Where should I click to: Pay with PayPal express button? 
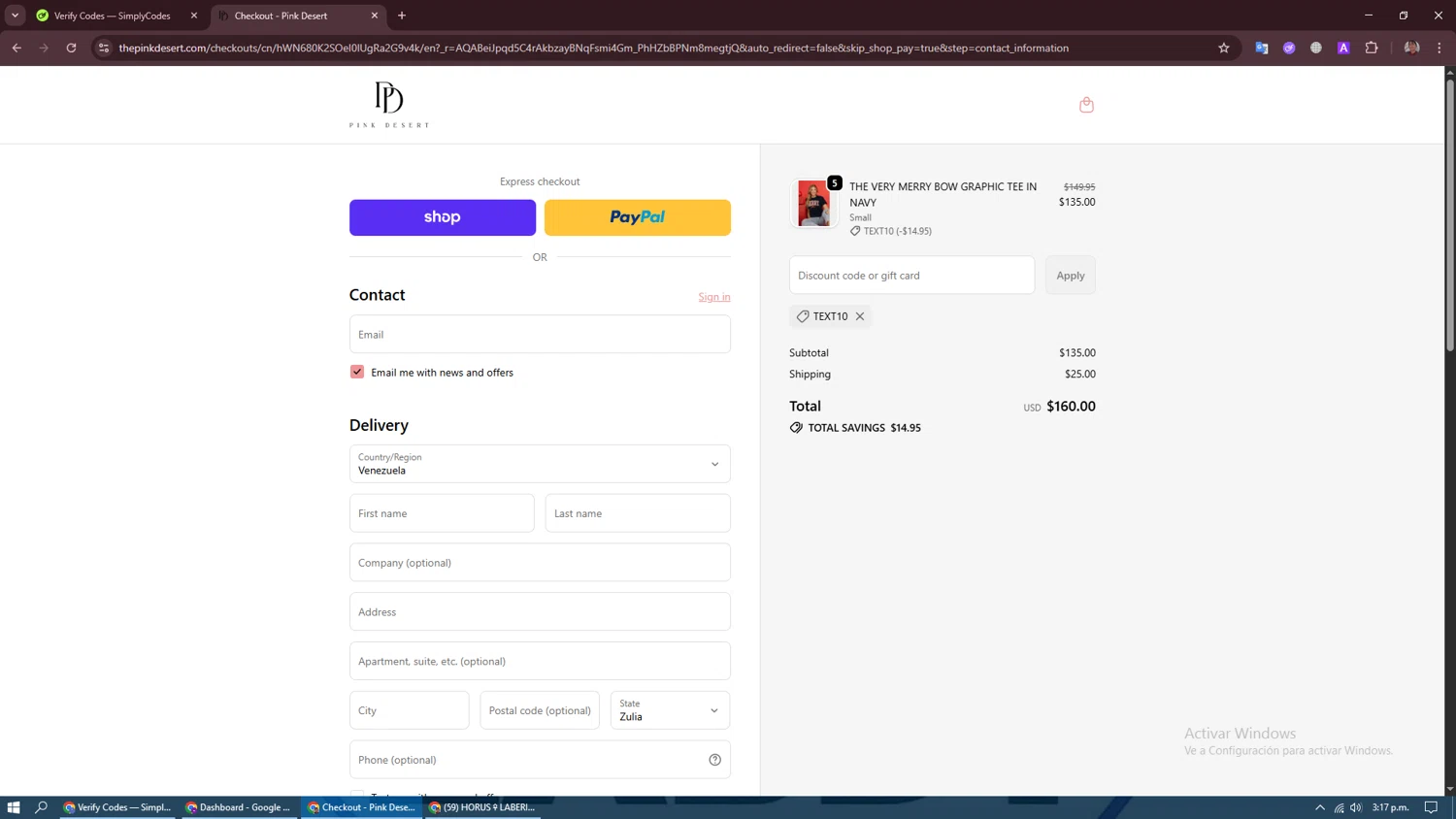click(x=638, y=217)
